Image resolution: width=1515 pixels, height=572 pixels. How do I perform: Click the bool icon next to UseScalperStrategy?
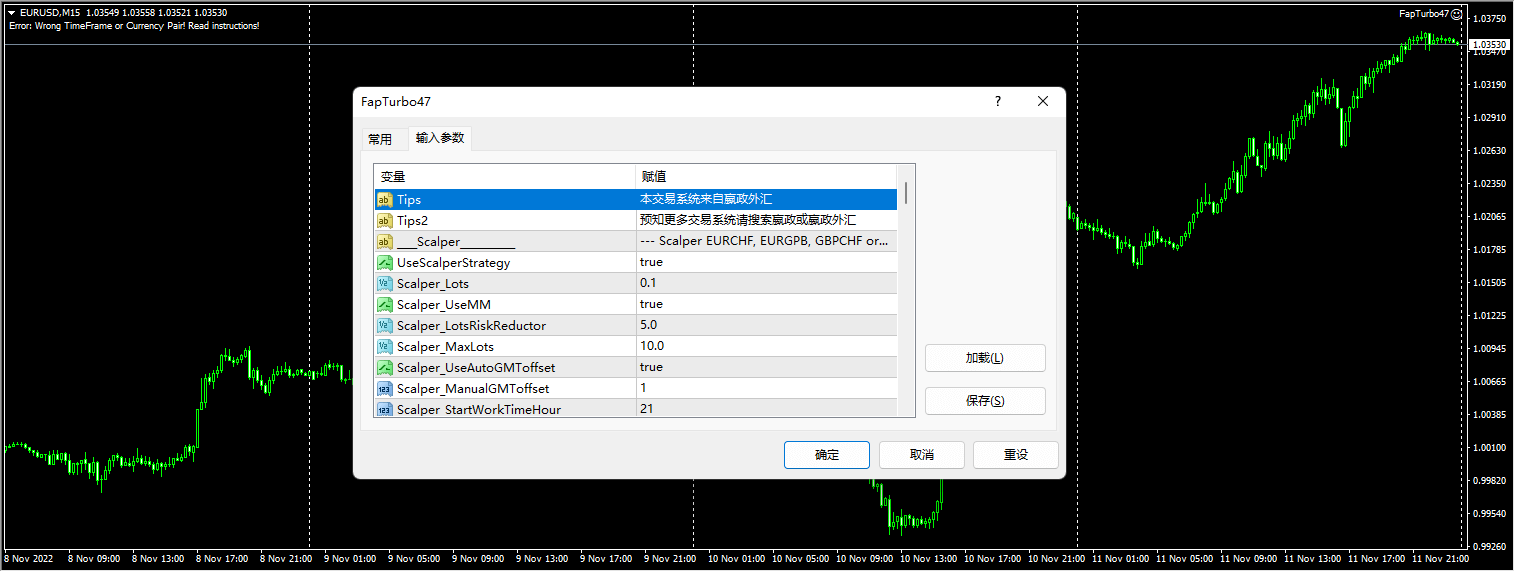point(384,263)
